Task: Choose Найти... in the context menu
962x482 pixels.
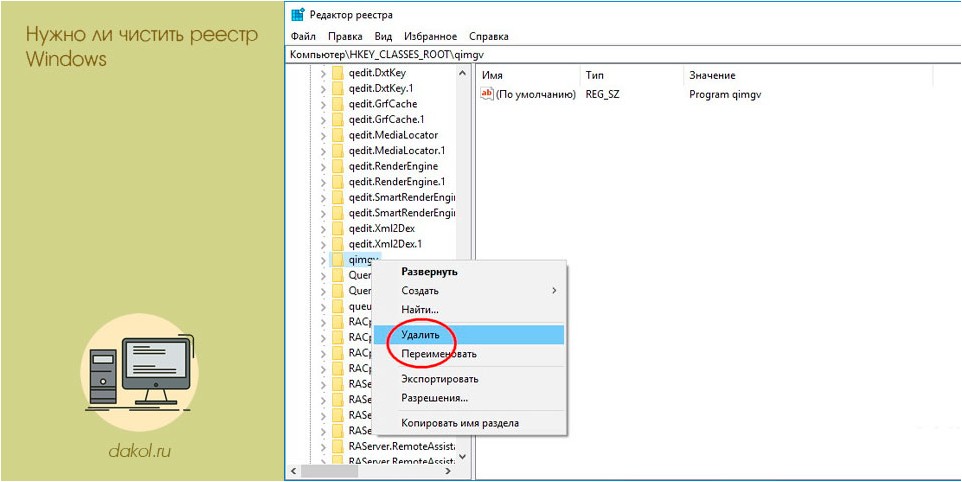Action: pos(469,309)
